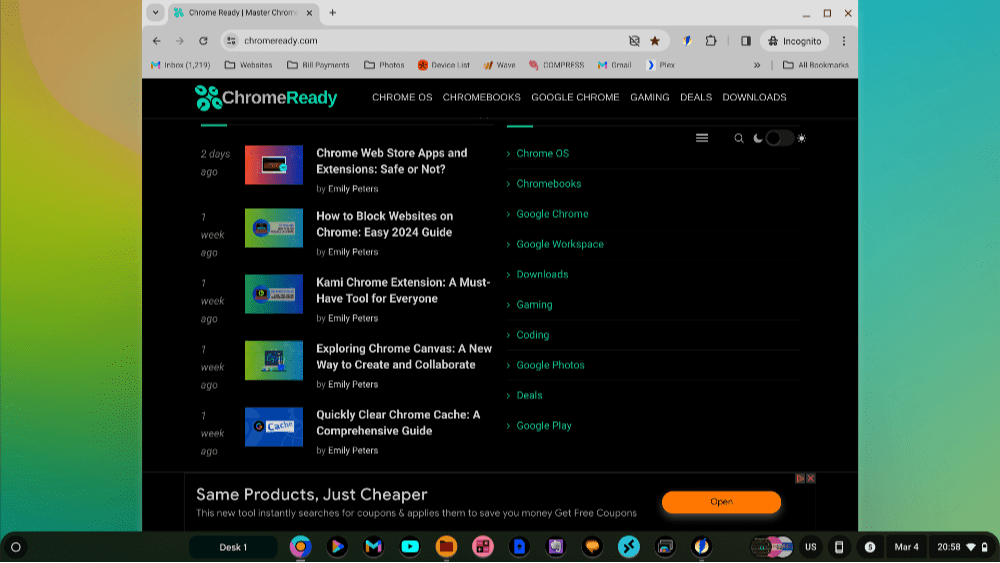Open the DOWNLOADS nav menu
Image resolution: width=1000 pixels, height=563 pixels.
pos(754,98)
